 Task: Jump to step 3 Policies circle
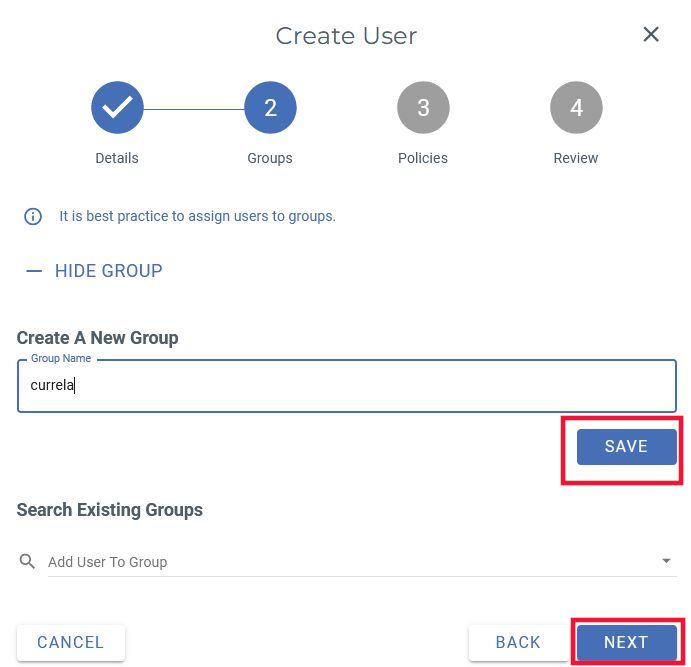[x=423, y=107]
